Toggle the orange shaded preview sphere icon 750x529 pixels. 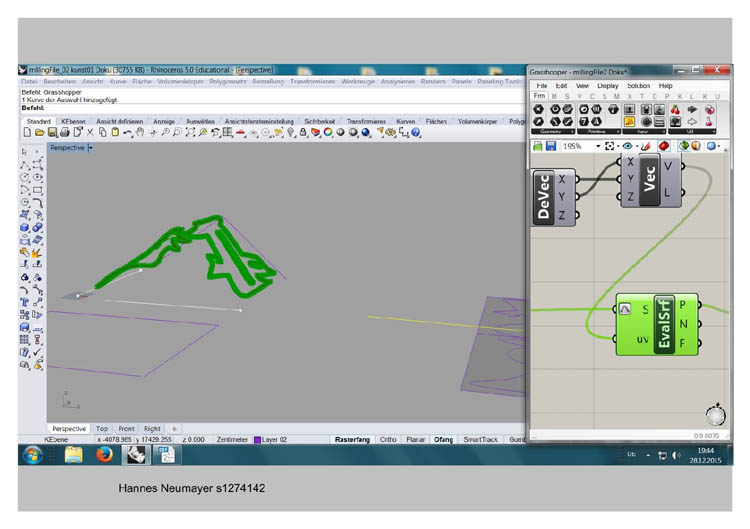tap(696, 146)
